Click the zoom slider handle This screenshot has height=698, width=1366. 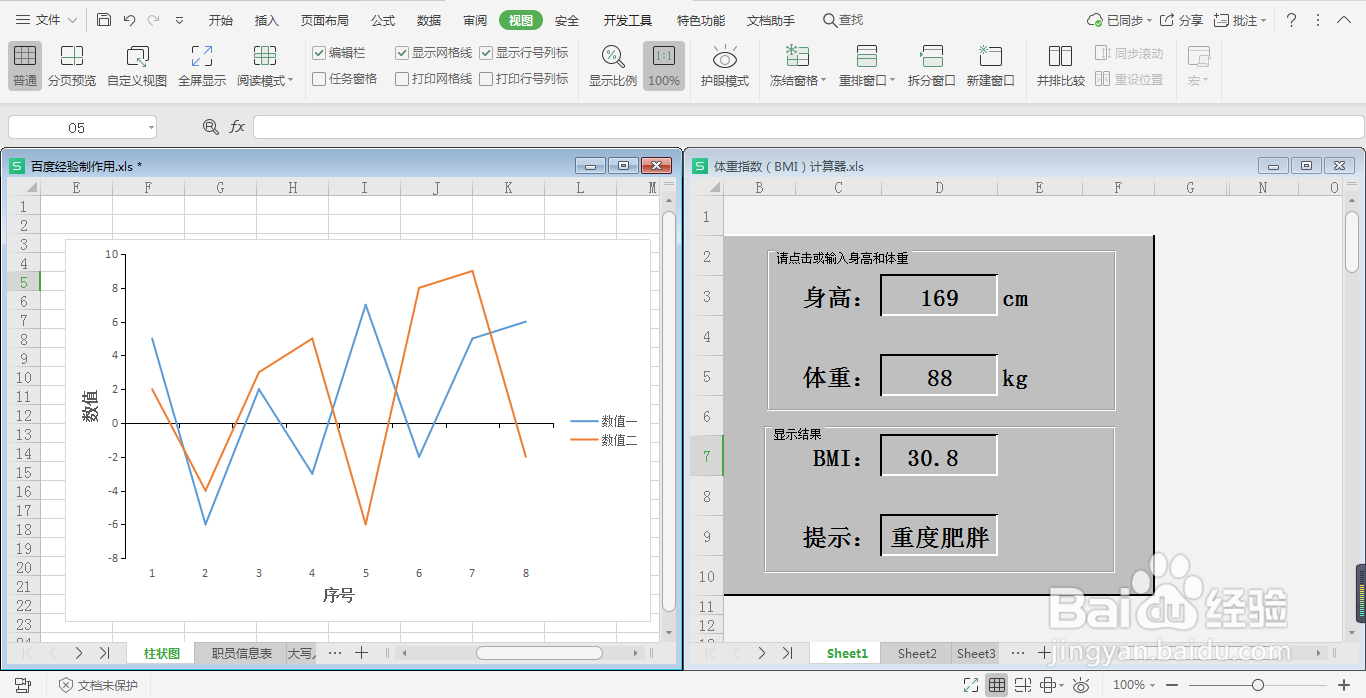[x=1258, y=685]
